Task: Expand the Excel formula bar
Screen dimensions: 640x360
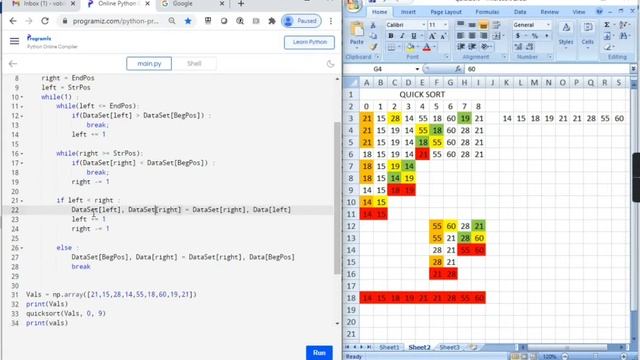Action: click(x=633, y=69)
